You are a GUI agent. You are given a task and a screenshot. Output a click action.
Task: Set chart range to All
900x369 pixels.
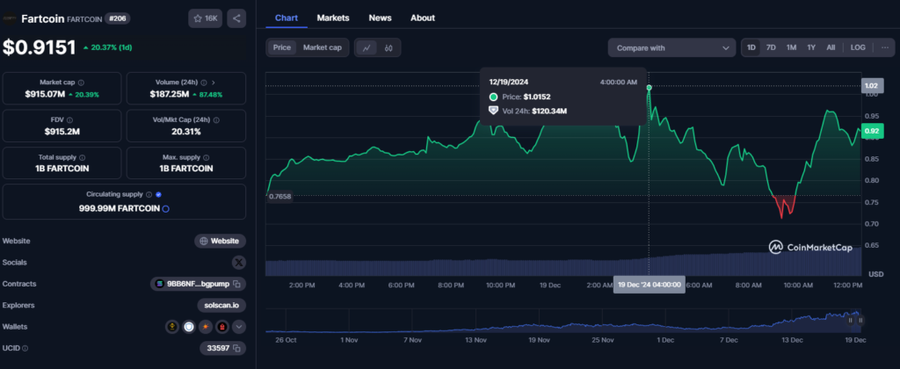(831, 48)
